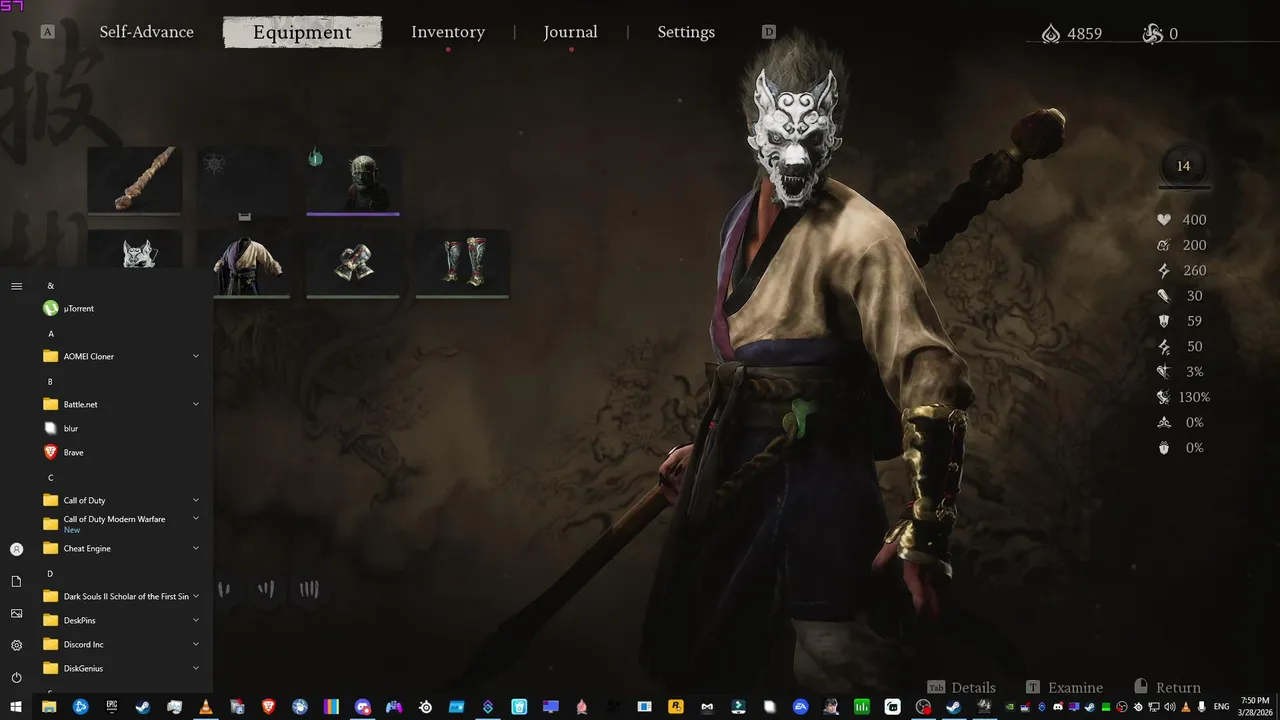Select the greaves leg armor slot
Screen dimensions: 1280x720
(463, 263)
